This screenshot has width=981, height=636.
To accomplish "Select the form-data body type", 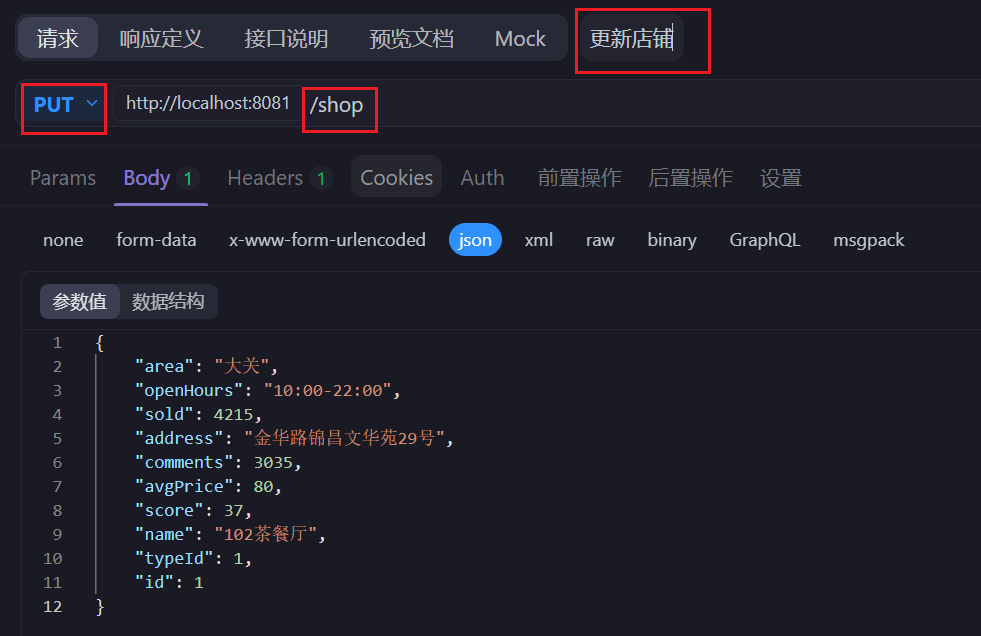I will (x=156, y=240).
